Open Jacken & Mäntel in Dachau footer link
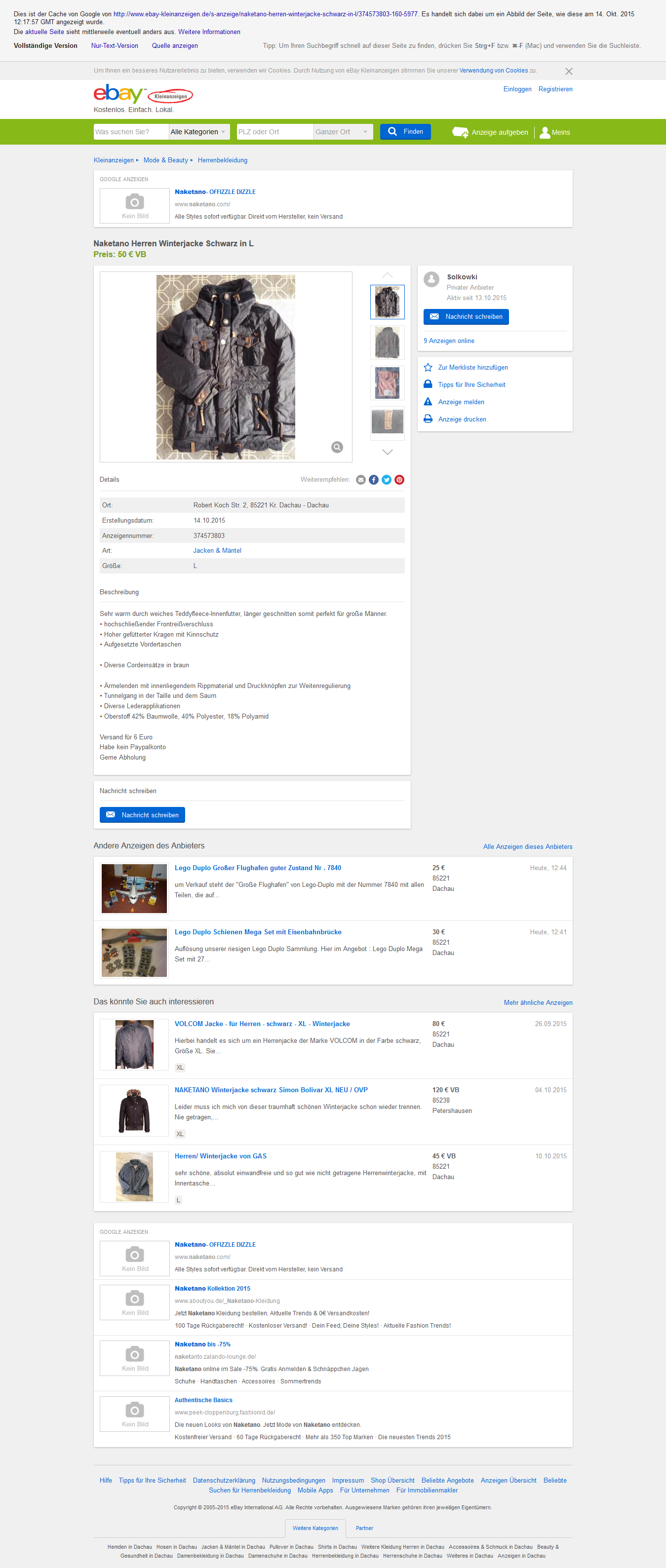Image resolution: width=666 pixels, height=1568 pixels. (233, 1547)
